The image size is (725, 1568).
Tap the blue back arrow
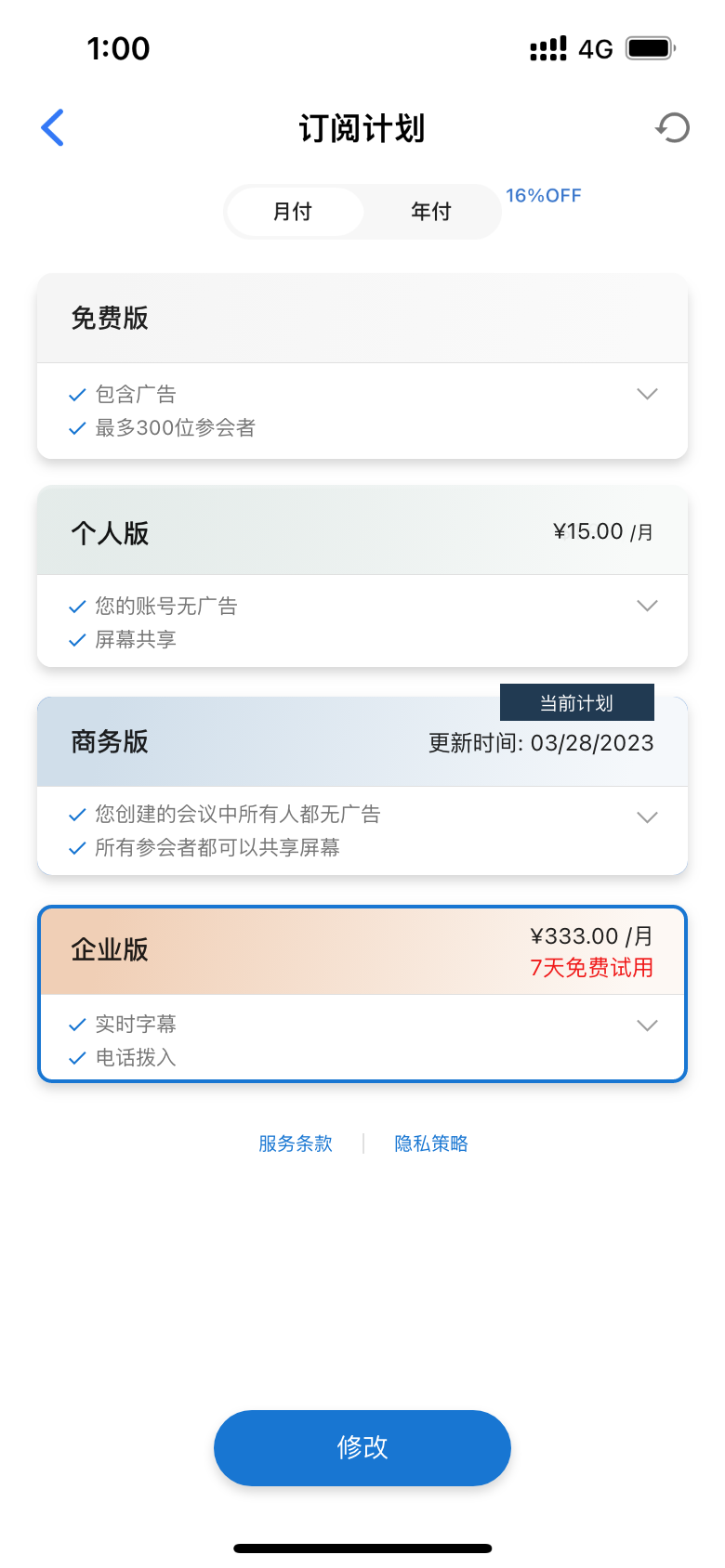pos(53,127)
